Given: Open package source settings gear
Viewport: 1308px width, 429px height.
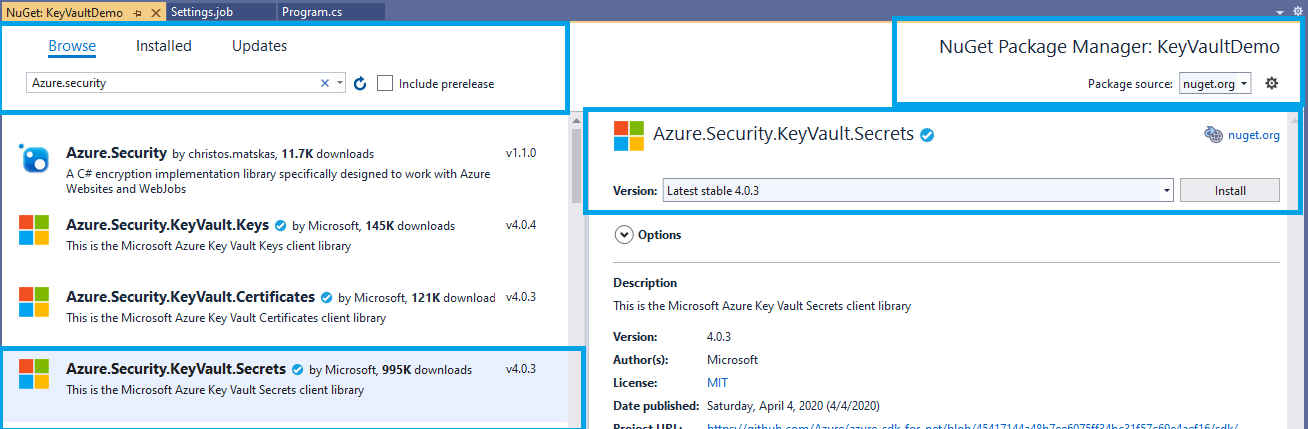Looking at the screenshot, I should click(1272, 84).
